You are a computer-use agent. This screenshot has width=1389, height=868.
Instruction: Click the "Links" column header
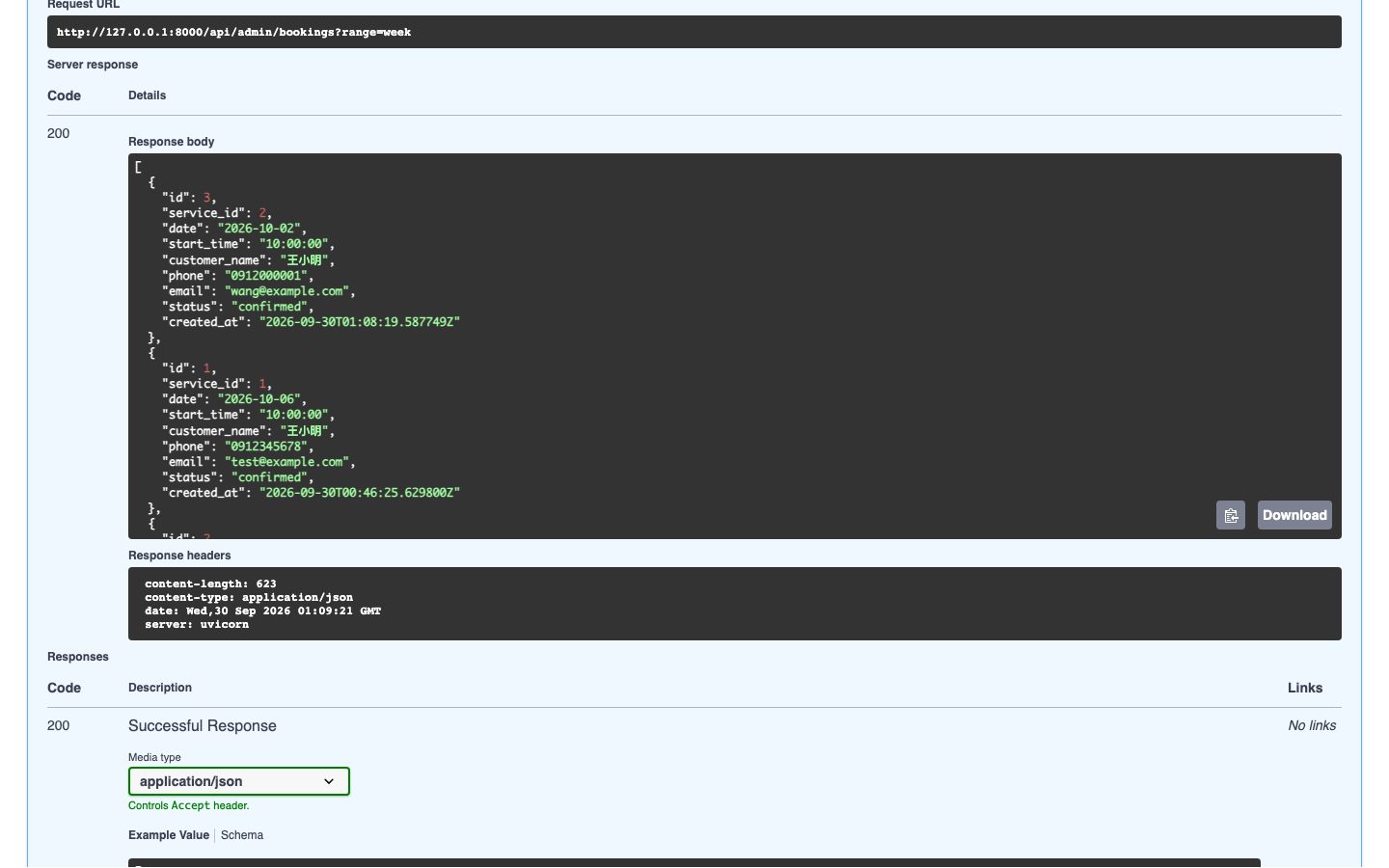[1305, 688]
